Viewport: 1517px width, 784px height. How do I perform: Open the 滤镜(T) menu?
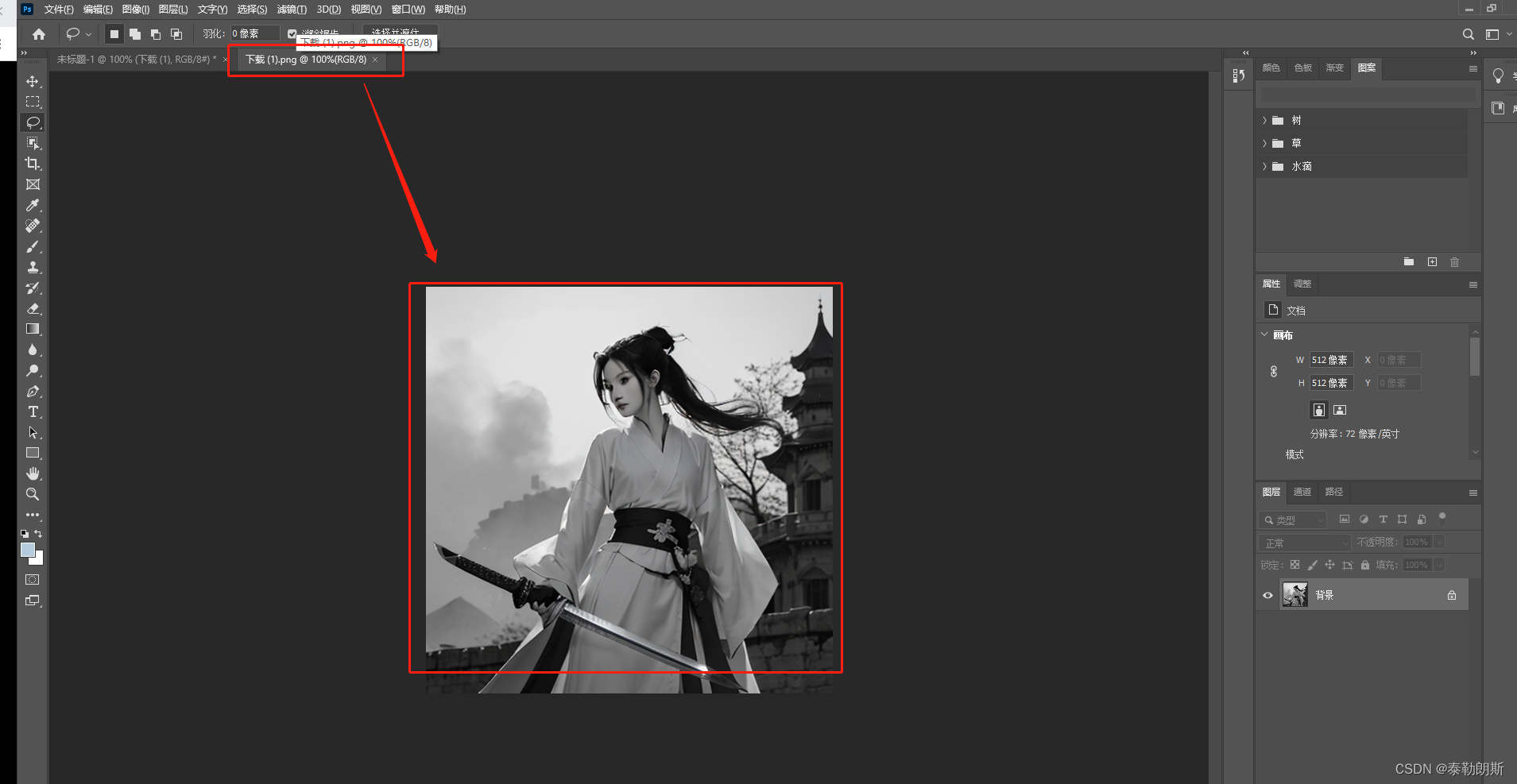tap(292, 10)
